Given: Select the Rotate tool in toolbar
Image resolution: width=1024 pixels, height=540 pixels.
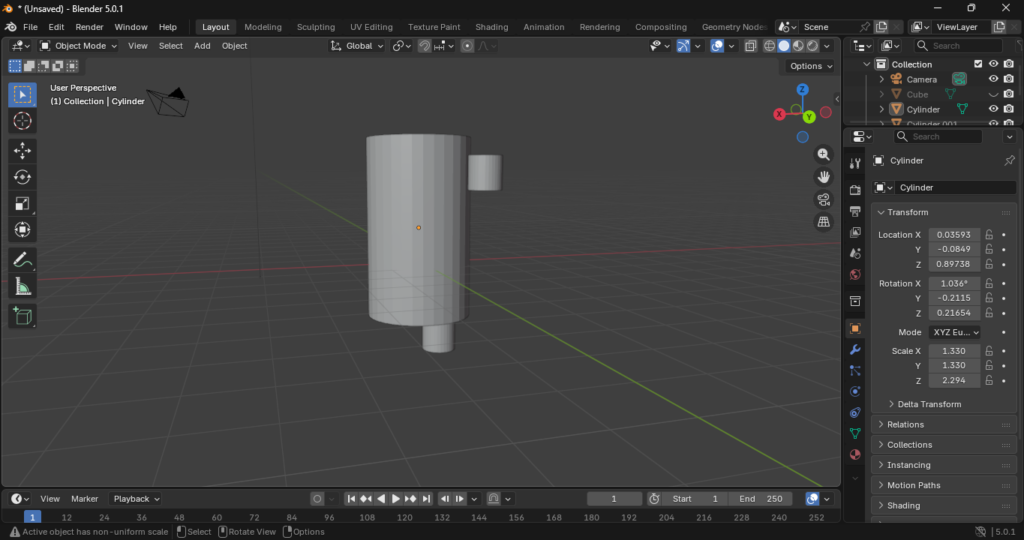Looking at the screenshot, I should click(x=23, y=177).
